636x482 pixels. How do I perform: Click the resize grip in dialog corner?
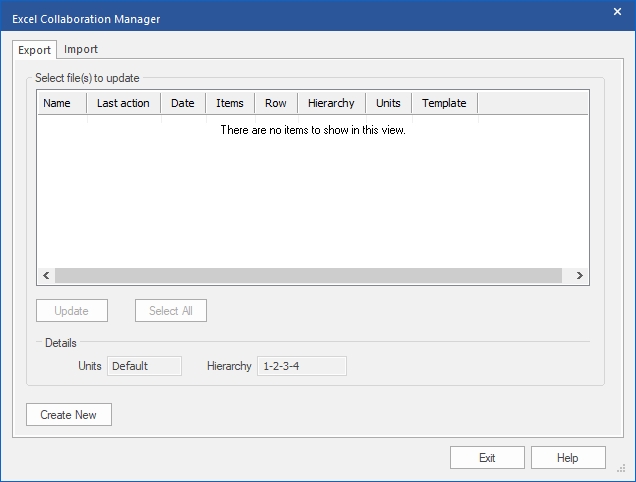coord(621,469)
